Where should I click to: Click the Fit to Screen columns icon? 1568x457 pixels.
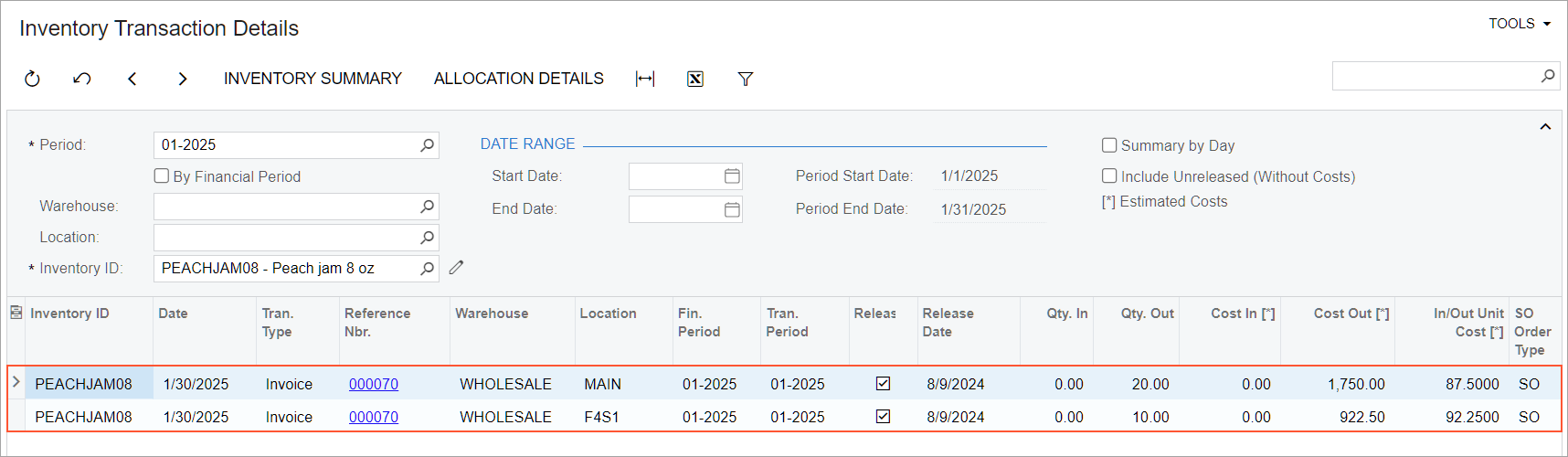pos(645,79)
